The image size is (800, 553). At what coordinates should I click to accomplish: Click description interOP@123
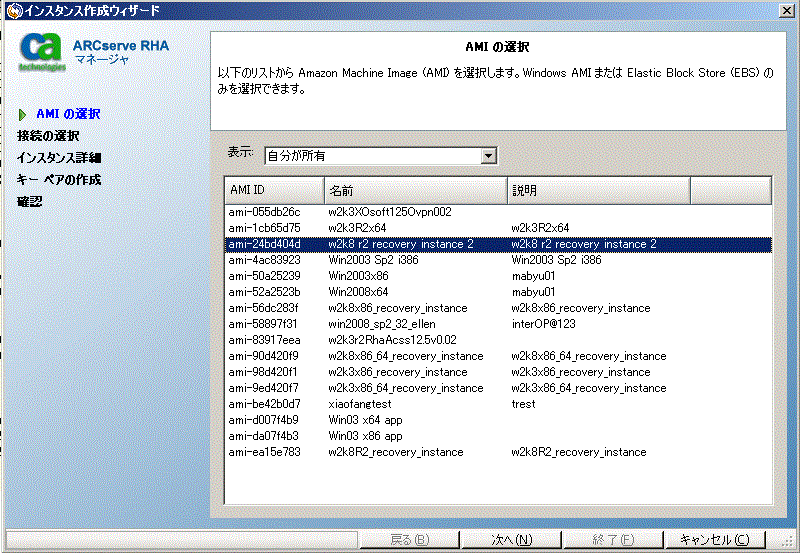pyautogui.click(x=543, y=324)
